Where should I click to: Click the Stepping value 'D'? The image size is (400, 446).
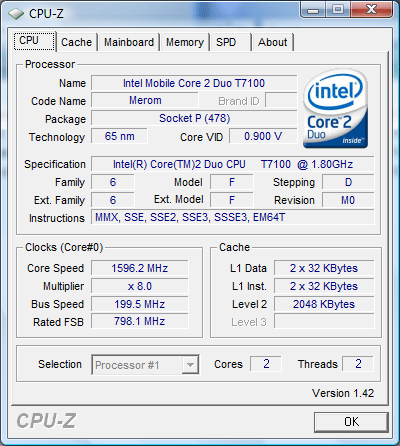[x=348, y=182]
